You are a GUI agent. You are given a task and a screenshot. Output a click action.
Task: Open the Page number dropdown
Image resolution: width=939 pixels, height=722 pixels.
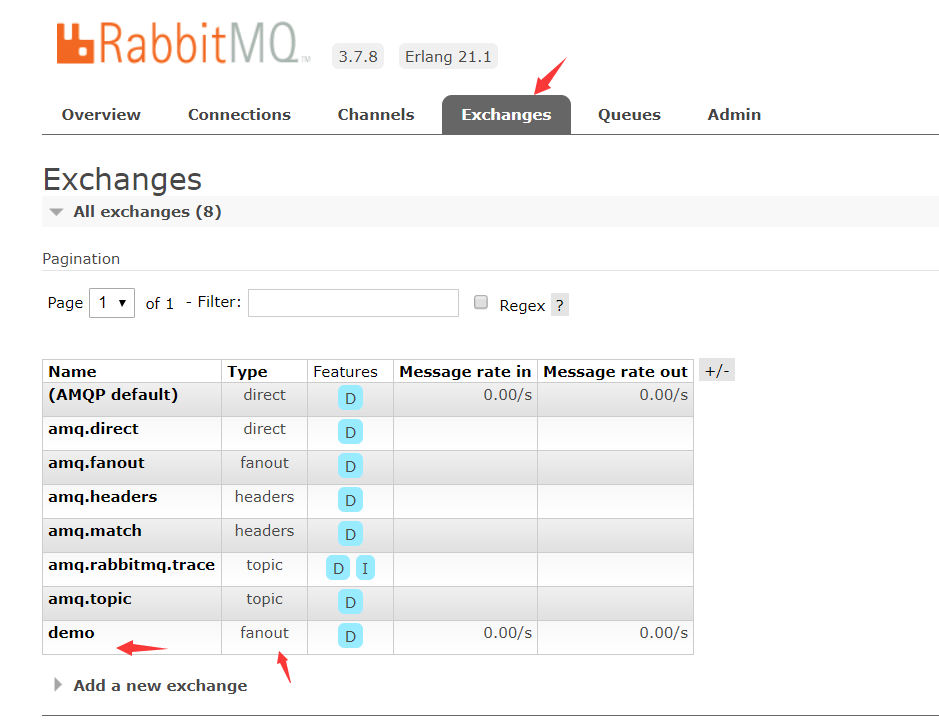click(x=112, y=303)
